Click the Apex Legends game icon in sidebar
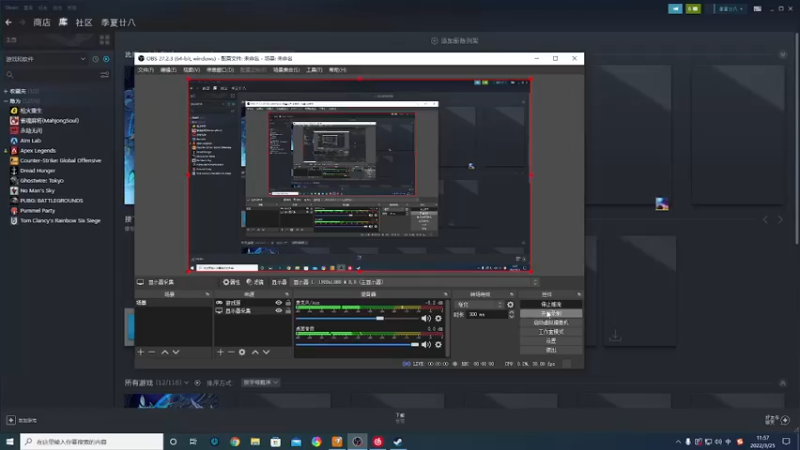The width and height of the screenshot is (800, 450). pos(14,151)
